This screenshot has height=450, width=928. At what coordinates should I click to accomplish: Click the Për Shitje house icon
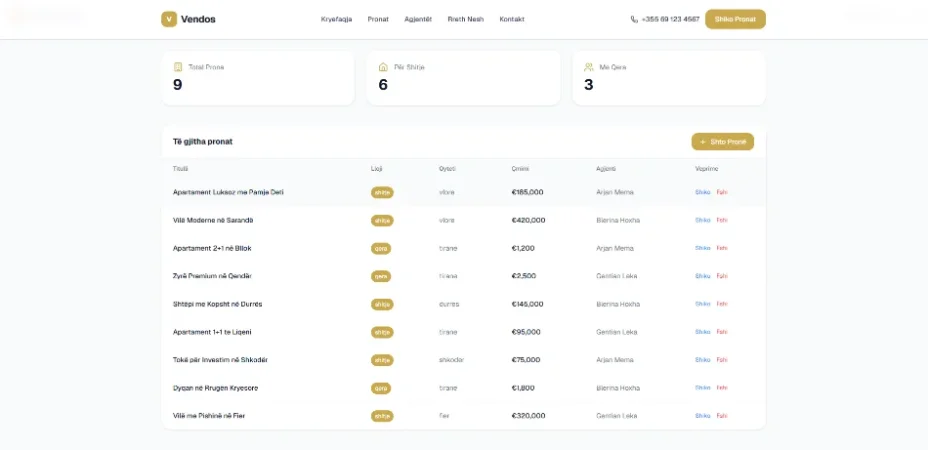pos(383,67)
